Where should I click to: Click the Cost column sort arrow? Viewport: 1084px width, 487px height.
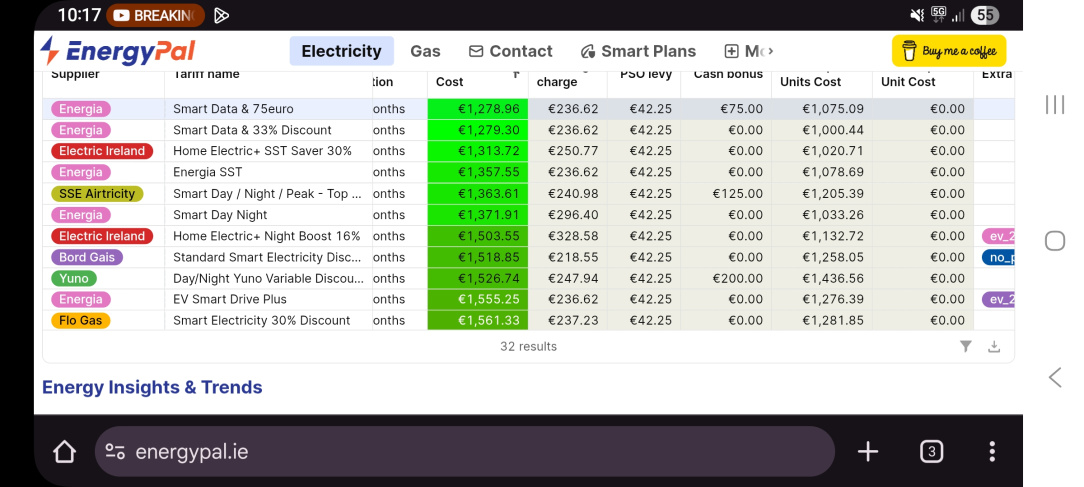click(x=516, y=74)
